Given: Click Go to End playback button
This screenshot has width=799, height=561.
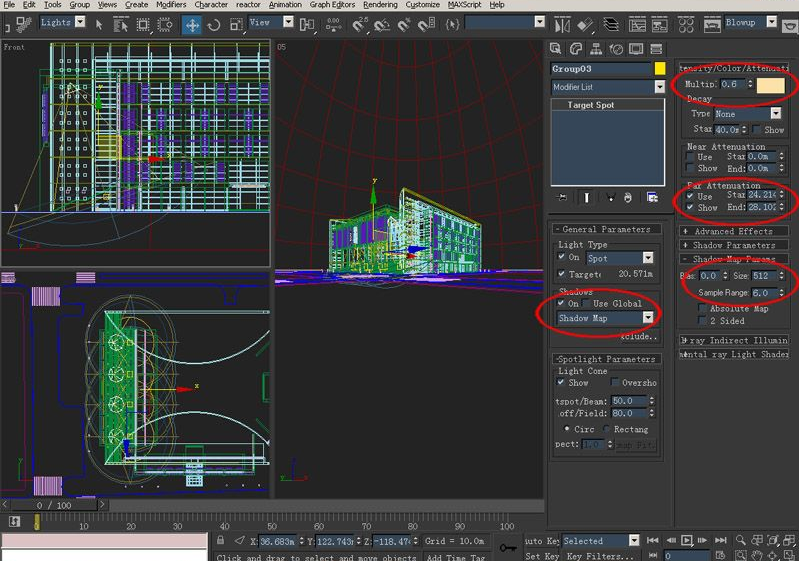Looking at the screenshot, I should (x=721, y=540).
